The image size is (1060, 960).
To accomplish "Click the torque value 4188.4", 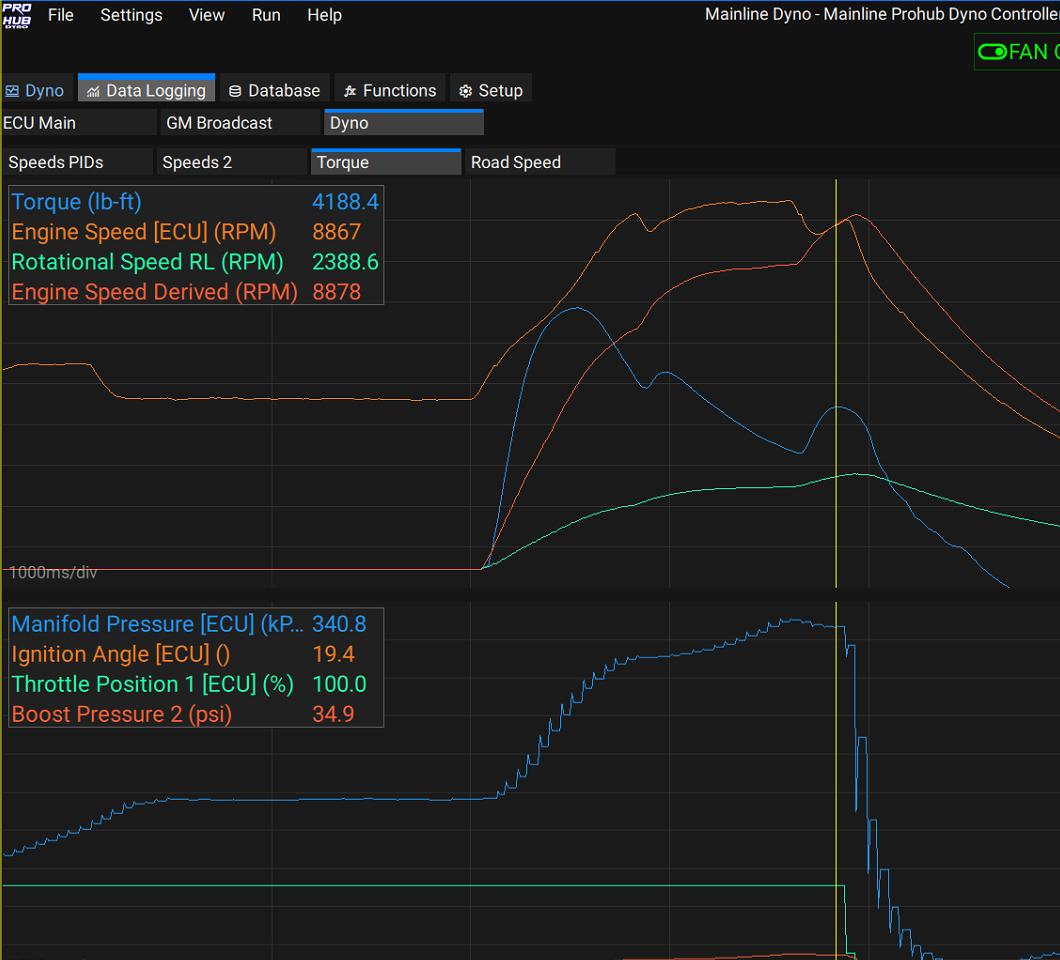I will coord(345,201).
